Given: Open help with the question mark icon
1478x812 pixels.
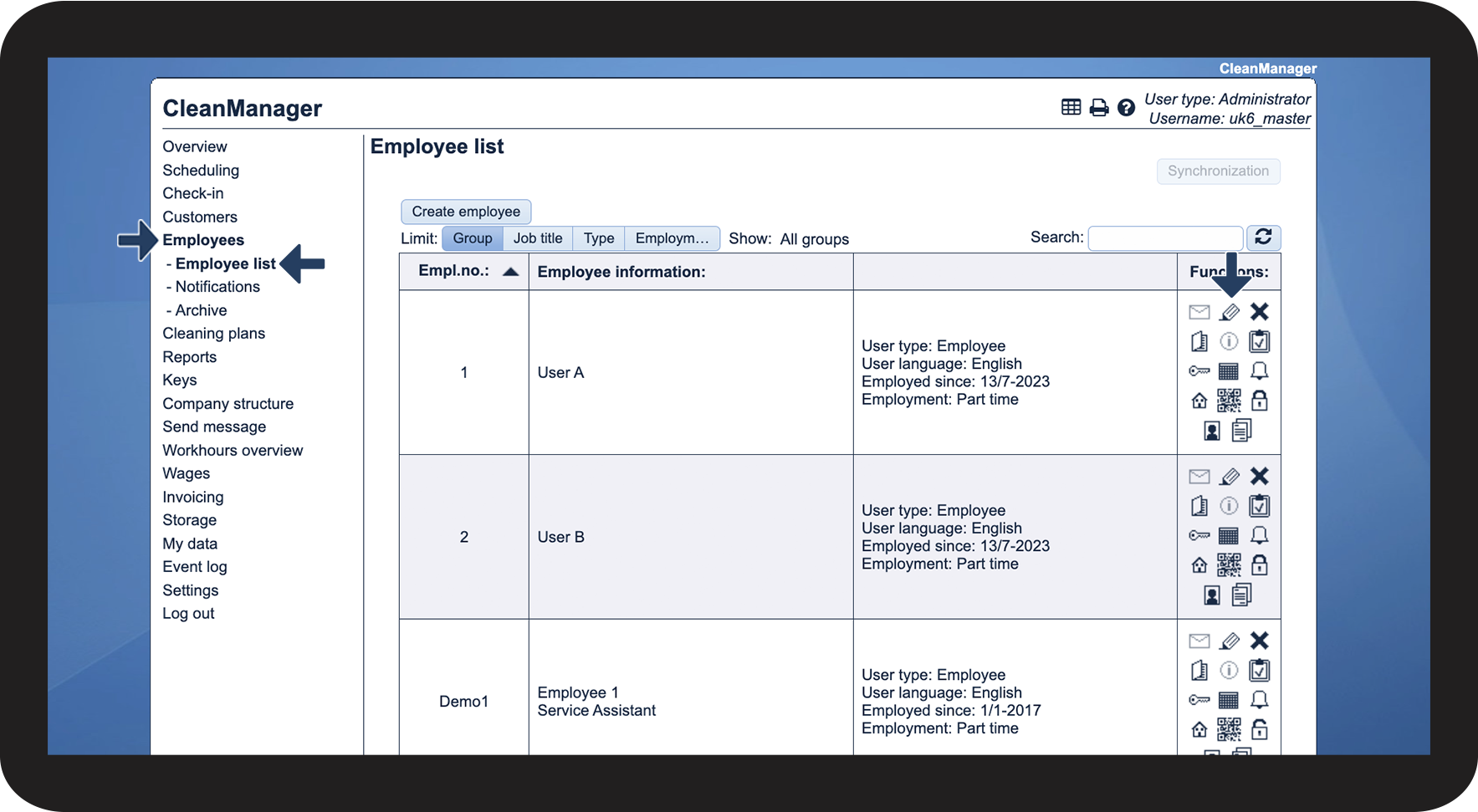Looking at the screenshot, I should tap(1127, 108).
